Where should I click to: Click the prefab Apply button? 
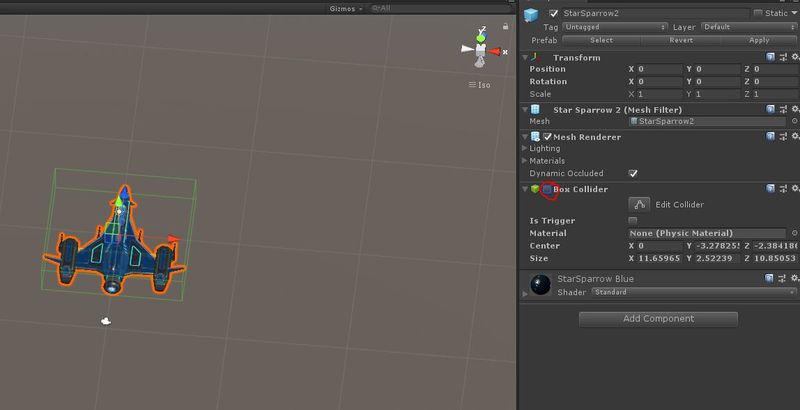759,40
